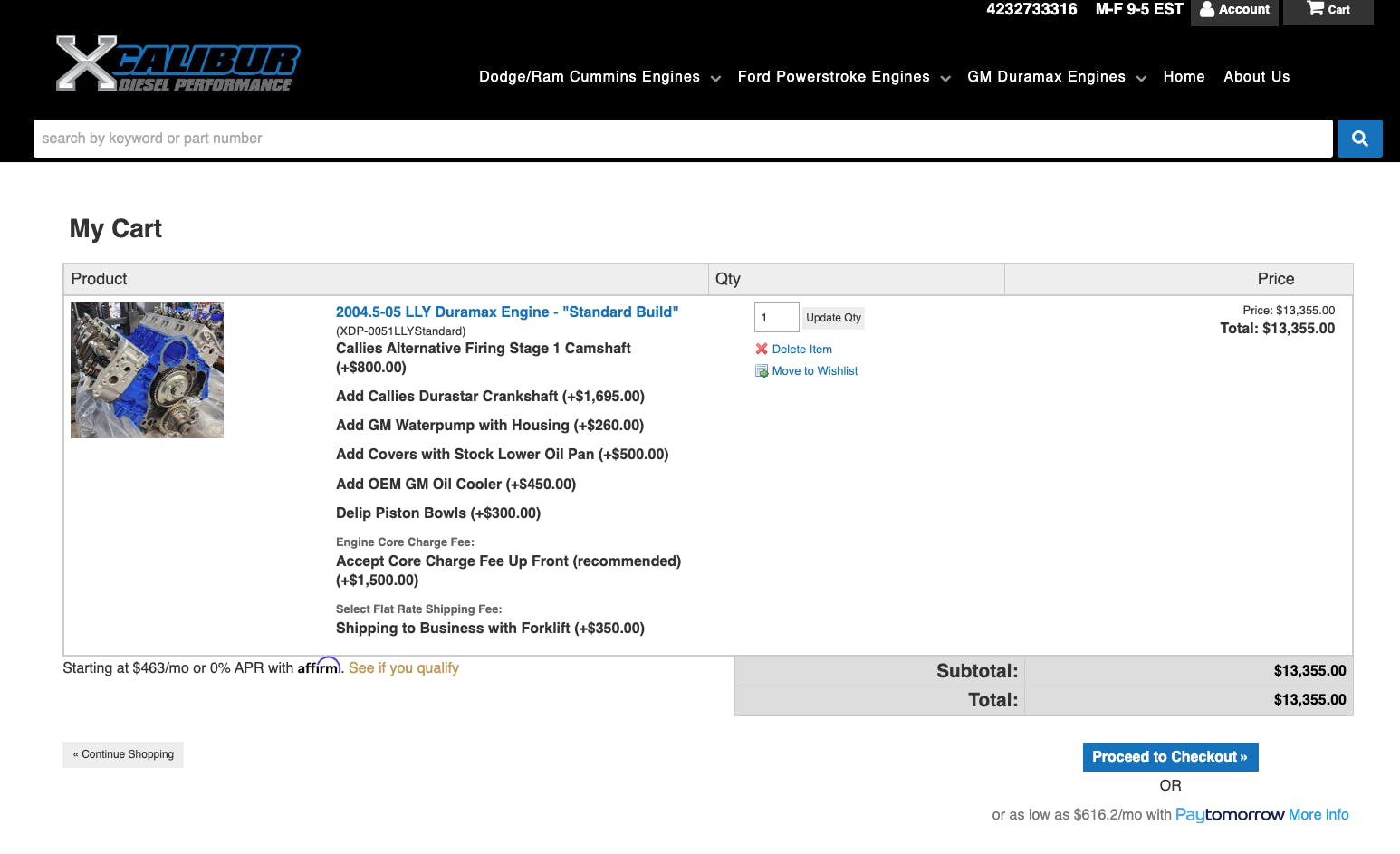Click the red X Delete Item icon
Image resolution: width=1400 pixels, height=854 pixels.
pos(762,349)
